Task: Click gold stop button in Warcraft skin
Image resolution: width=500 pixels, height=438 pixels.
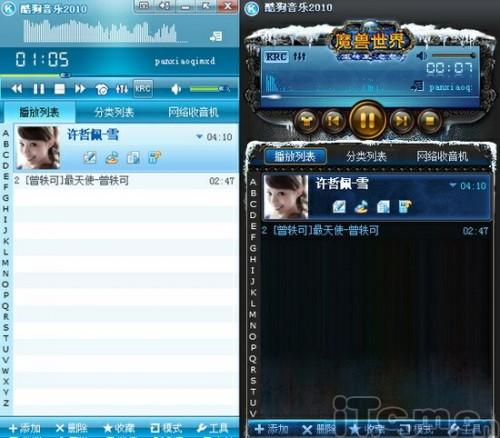Action: coord(430,121)
